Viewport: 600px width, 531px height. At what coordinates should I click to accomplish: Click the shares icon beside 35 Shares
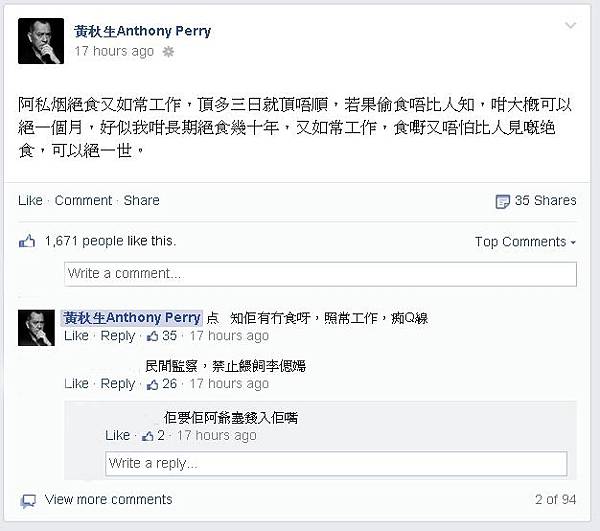[x=502, y=201]
